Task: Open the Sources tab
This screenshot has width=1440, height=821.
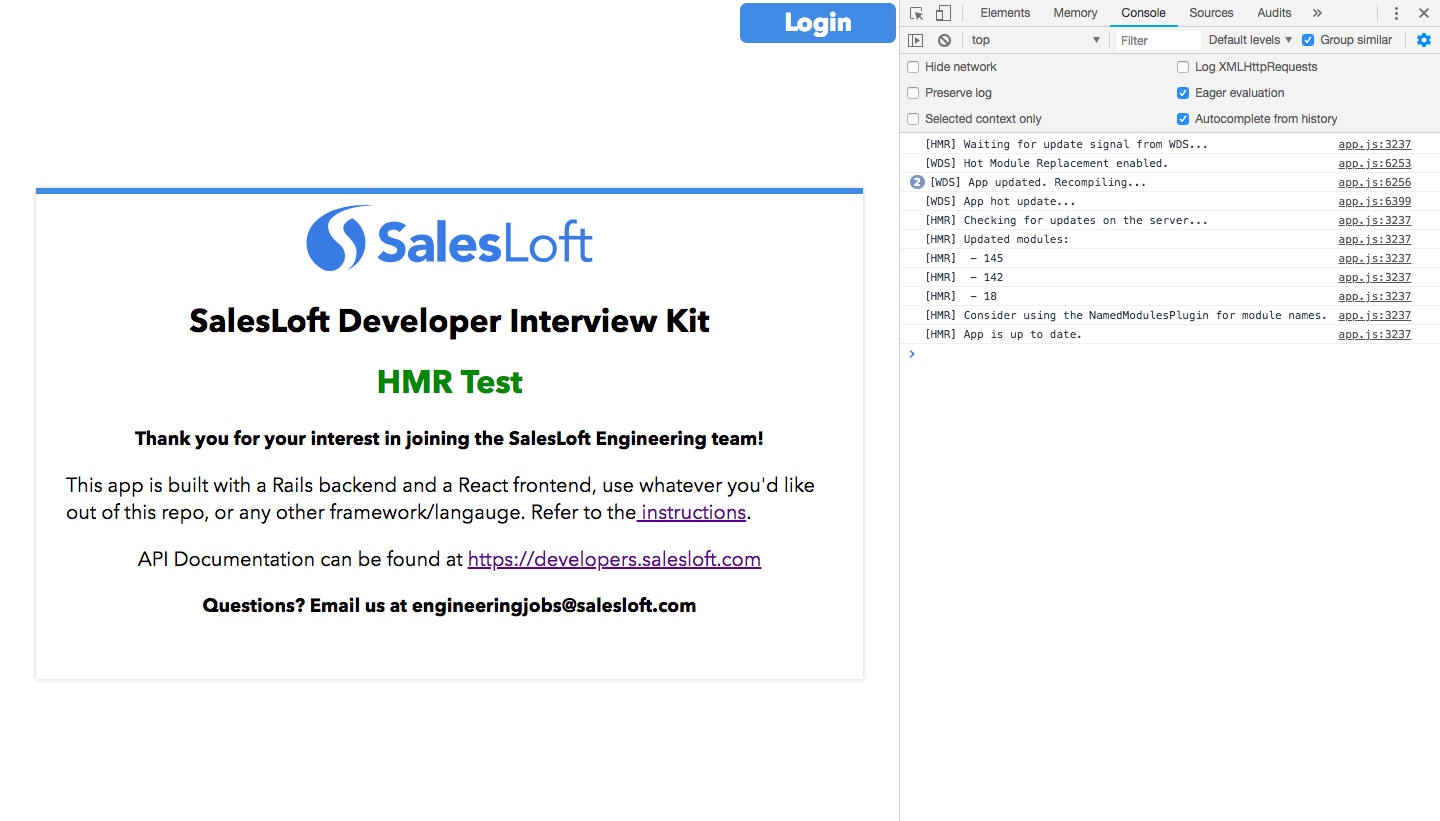Action: click(1211, 13)
